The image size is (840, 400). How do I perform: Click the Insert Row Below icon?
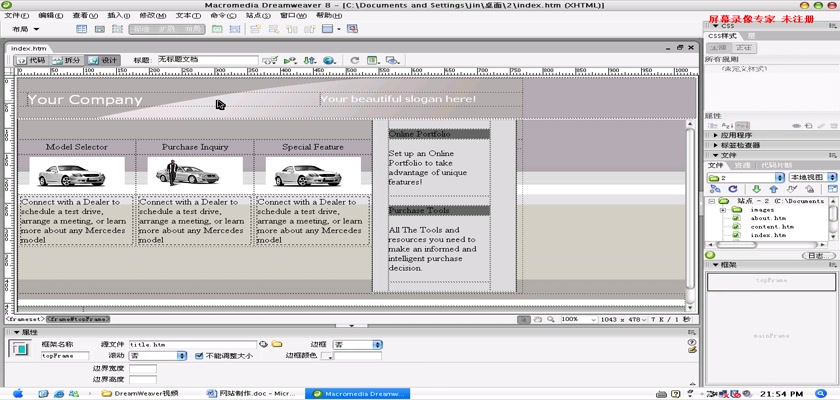pyautogui.click(x=273, y=29)
